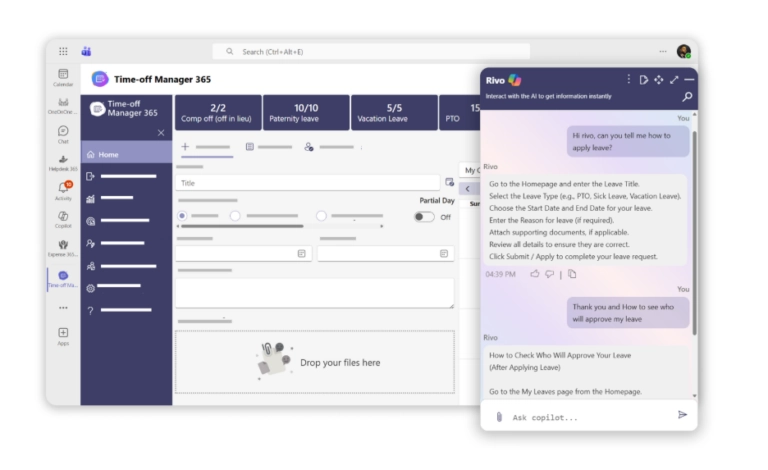Select the already-checked first radio option
This screenshot has height=470, width=768.
[182, 215]
